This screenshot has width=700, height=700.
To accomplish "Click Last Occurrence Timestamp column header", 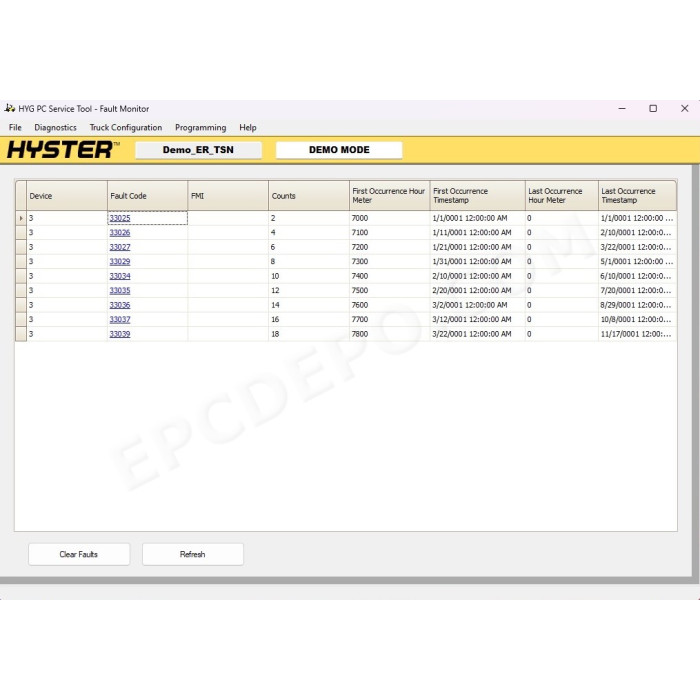I will point(638,196).
